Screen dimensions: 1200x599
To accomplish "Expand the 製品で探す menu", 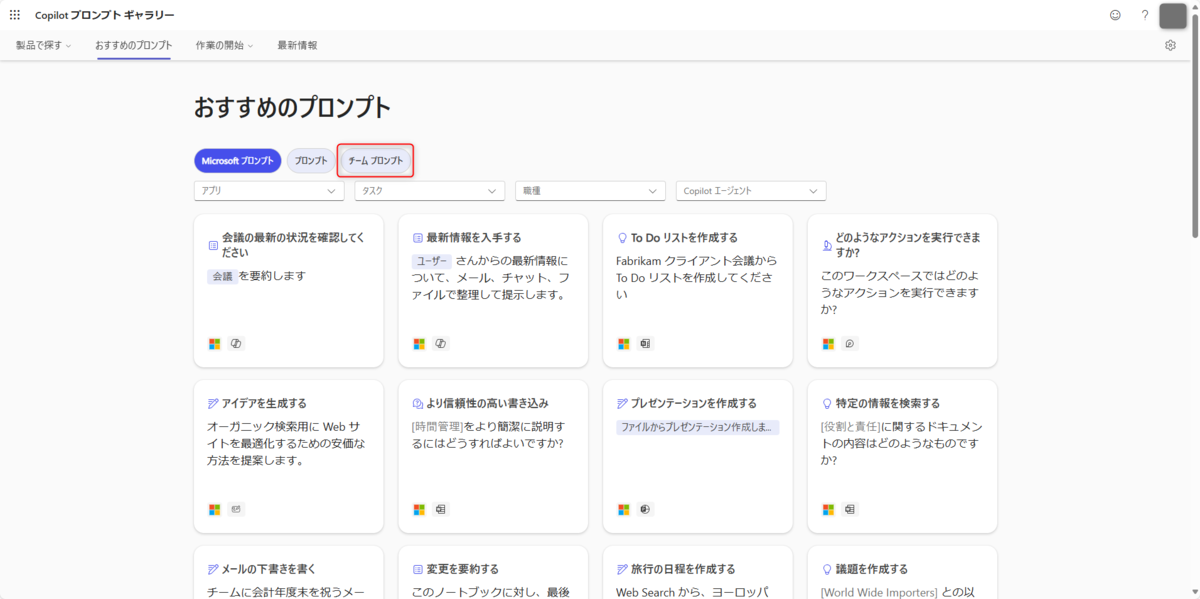I will (44, 45).
